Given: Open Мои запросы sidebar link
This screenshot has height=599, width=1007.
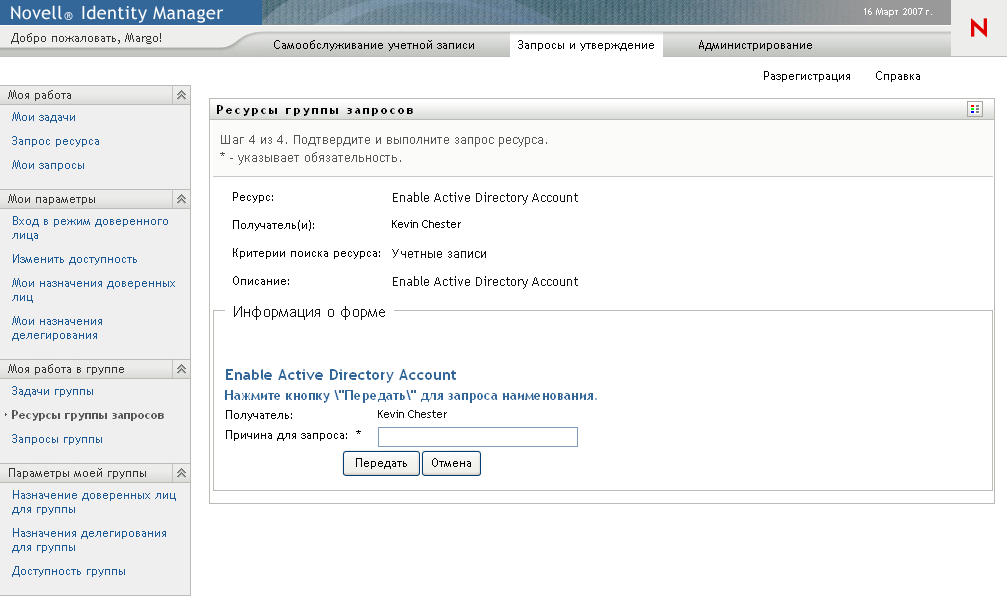Looking at the screenshot, I should click(x=48, y=165).
